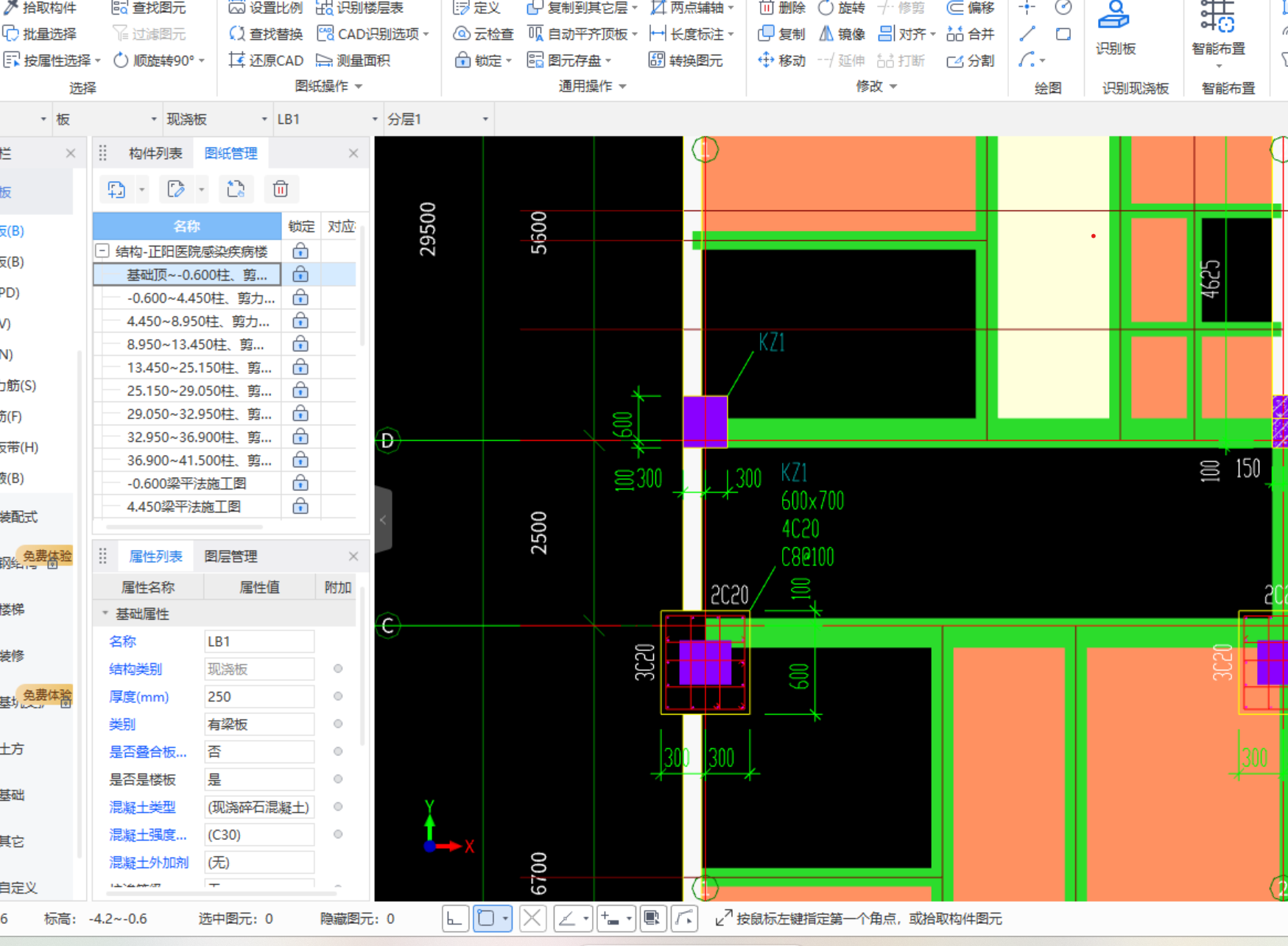Click the 属性值 column header
This screenshot has height=946, width=1288.
pyautogui.click(x=259, y=587)
